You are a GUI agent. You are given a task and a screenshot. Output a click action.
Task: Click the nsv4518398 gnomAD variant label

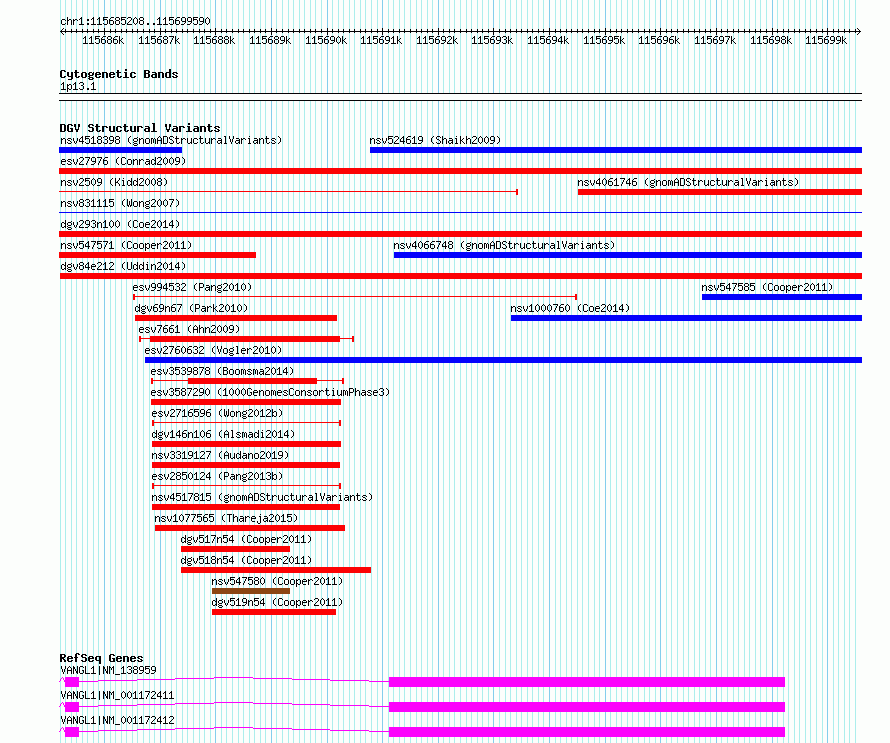171,140
